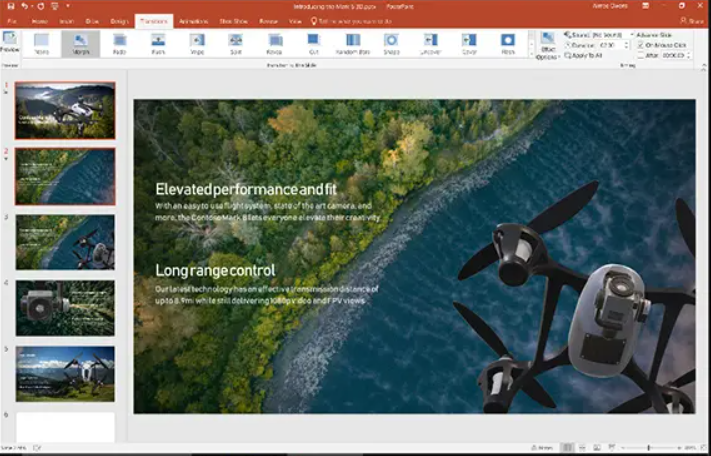Open the View tab

coord(295,21)
